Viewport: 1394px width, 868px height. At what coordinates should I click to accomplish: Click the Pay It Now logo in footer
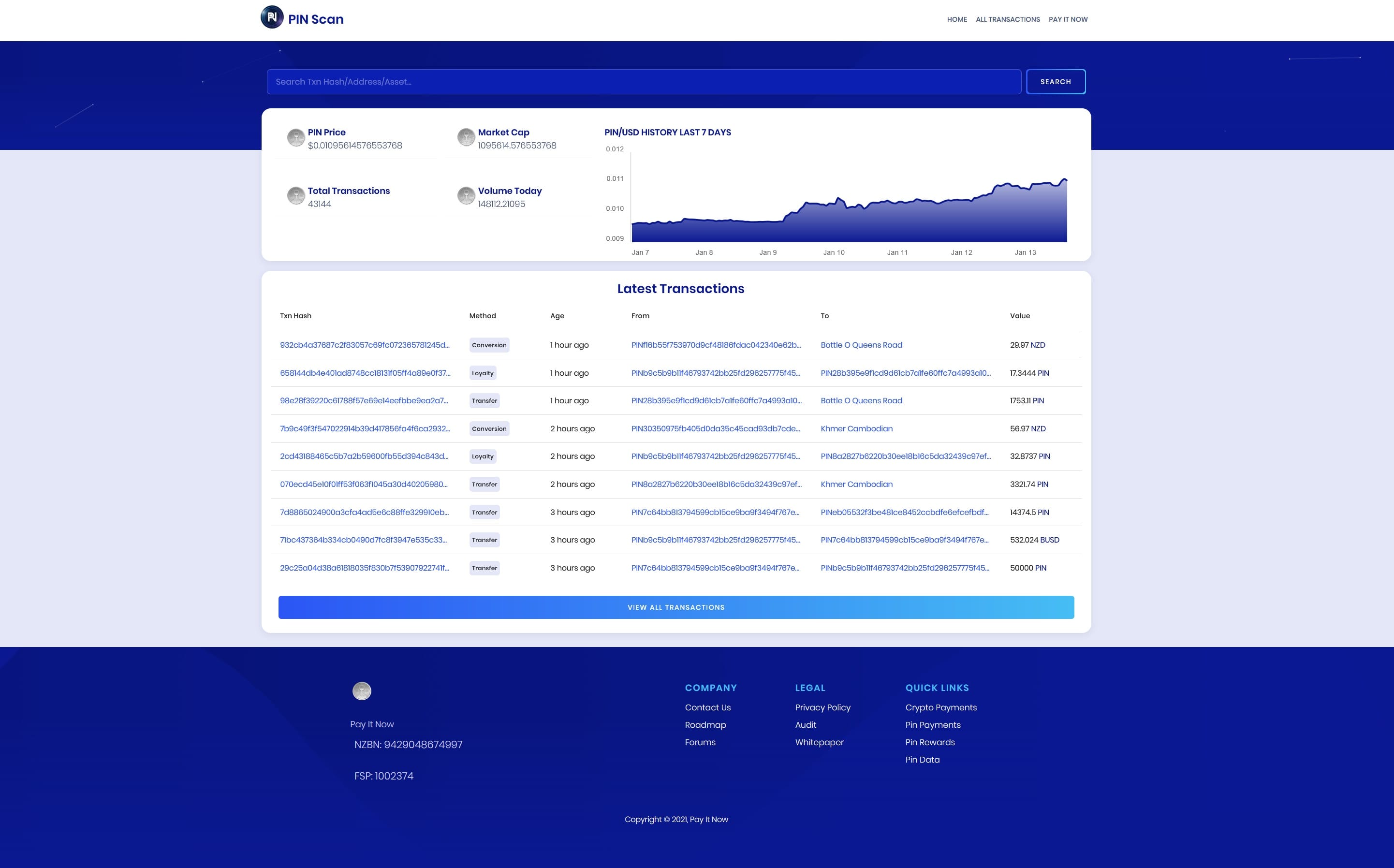coord(362,691)
